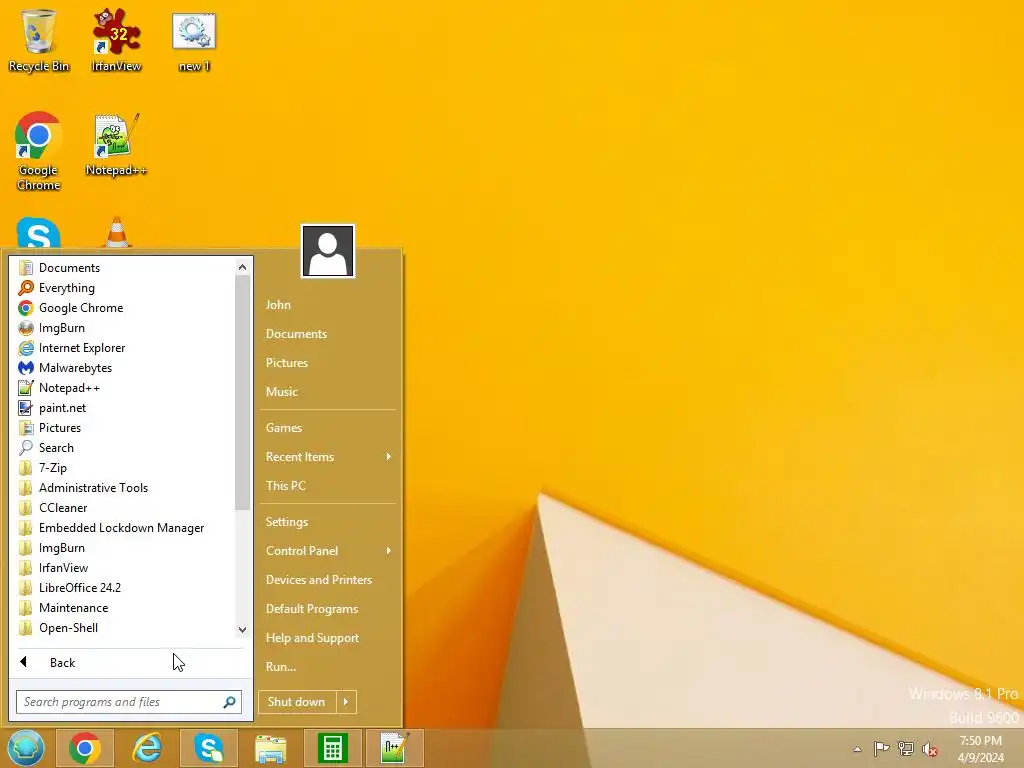Viewport: 1024px width, 768px height.
Task: Click the user account picture
Action: pyautogui.click(x=328, y=251)
